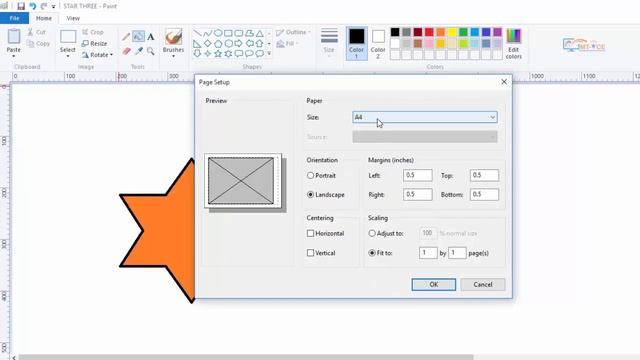Select the Text tool

(151, 37)
